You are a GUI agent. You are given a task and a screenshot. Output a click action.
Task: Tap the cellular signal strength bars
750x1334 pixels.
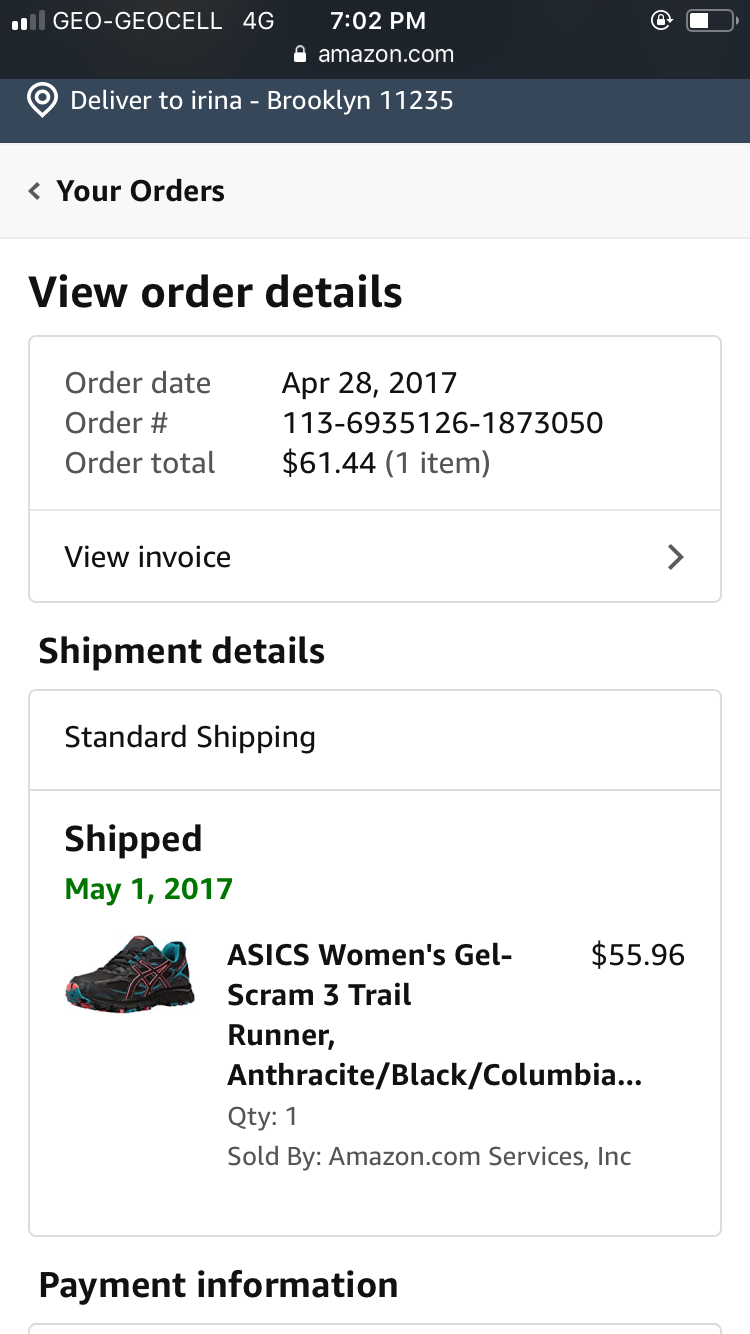[26, 21]
